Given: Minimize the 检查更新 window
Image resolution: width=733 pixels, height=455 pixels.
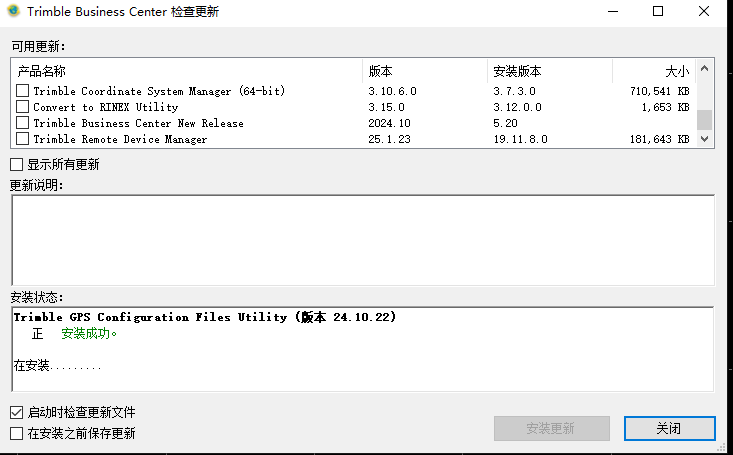Looking at the screenshot, I should 613,11.
